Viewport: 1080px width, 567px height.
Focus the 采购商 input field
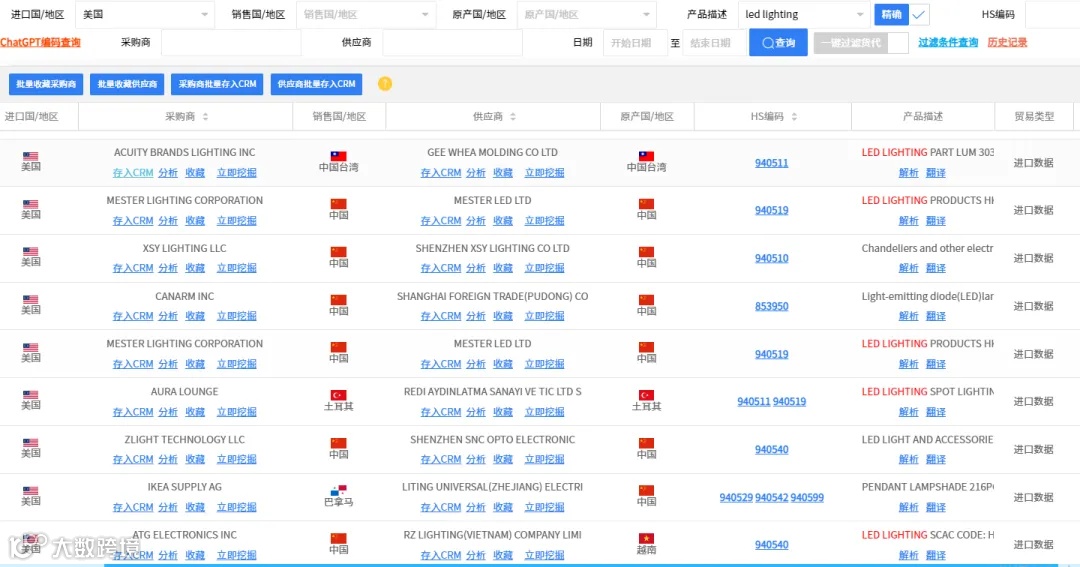231,43
